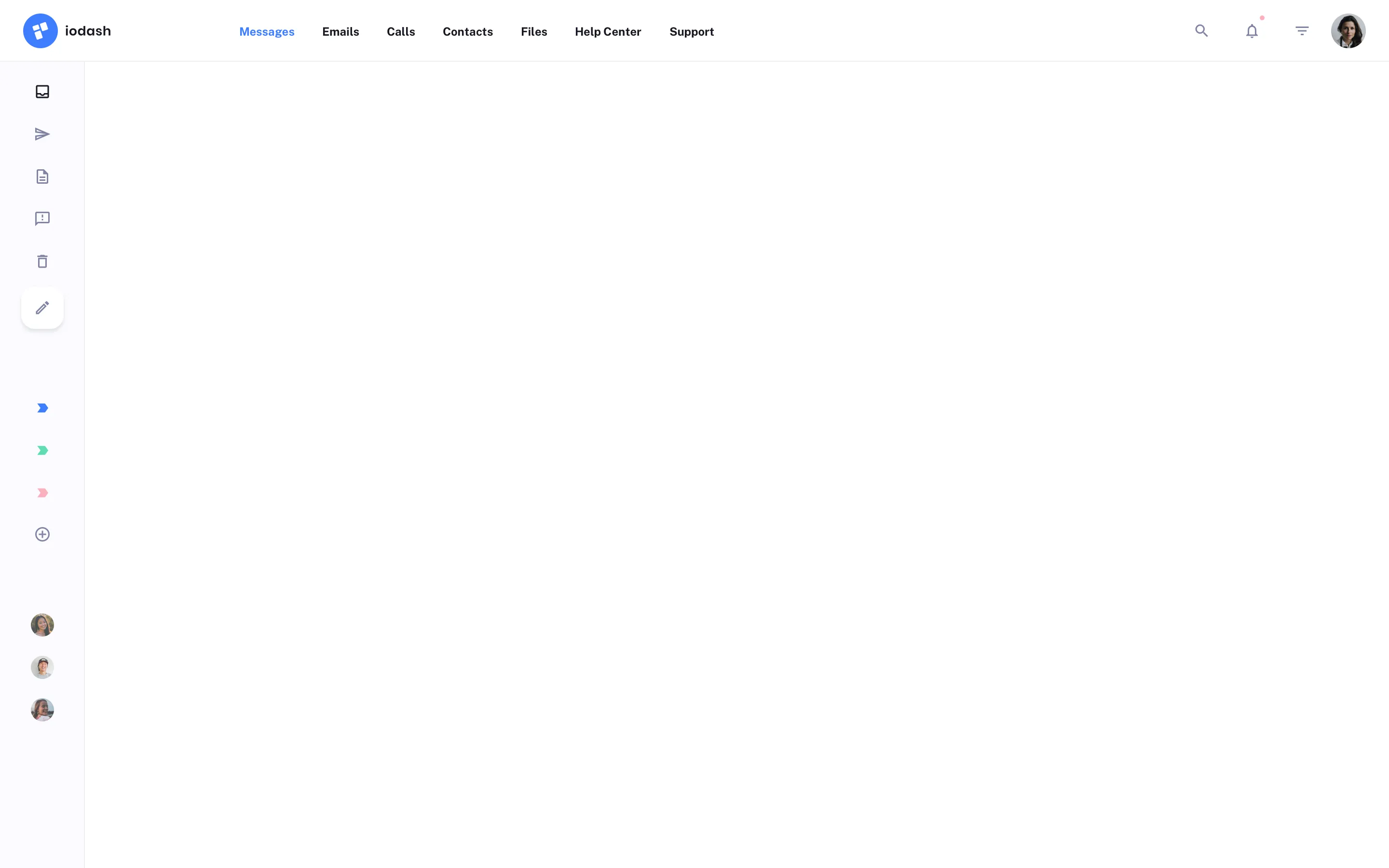Switch to the Contacts tab
This screenshot has height=868, width=1389.
coord(467,31)
